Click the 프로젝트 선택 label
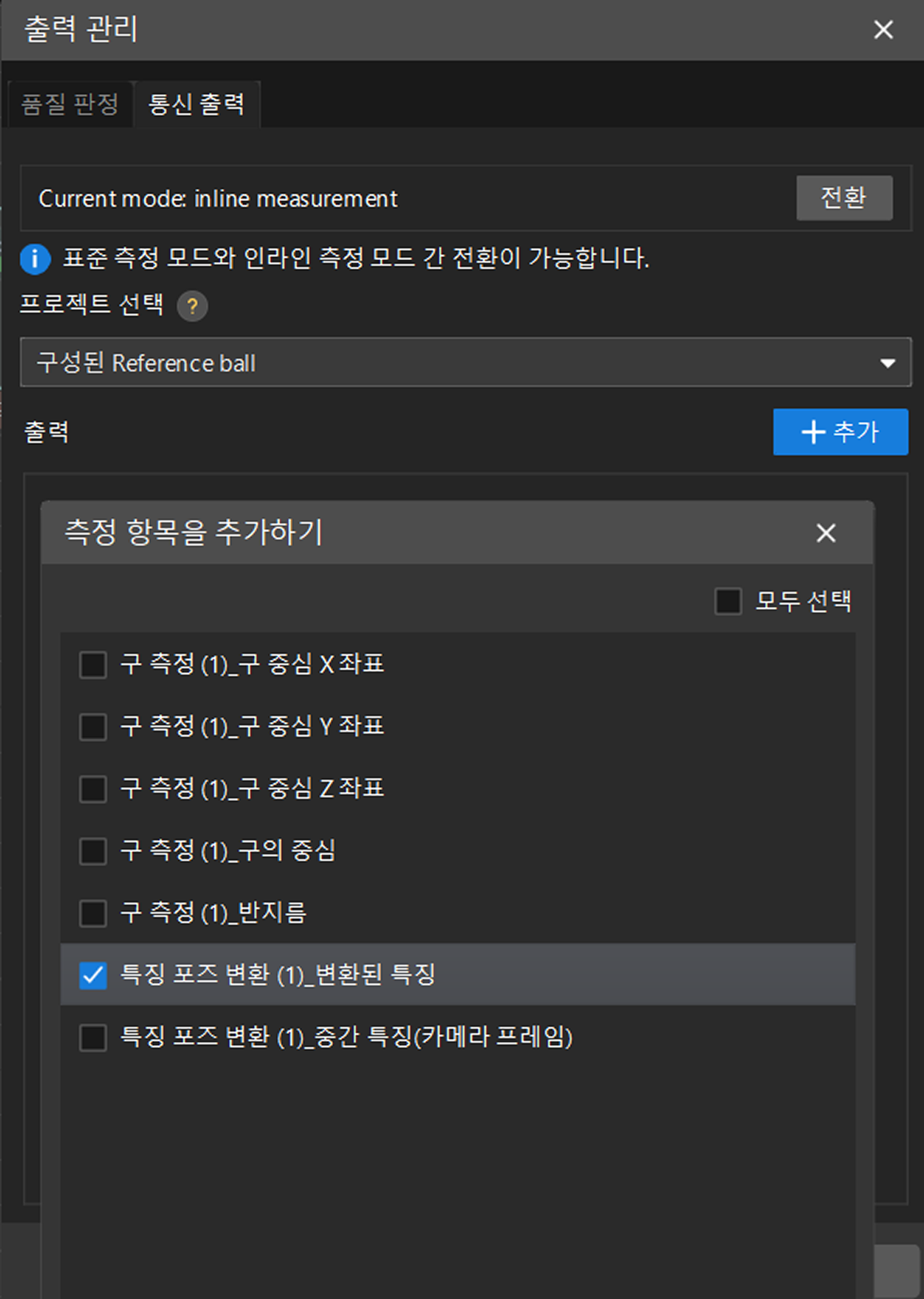Screen dimensions: 924x1299 pyautogui.click(x=92, y=304)
